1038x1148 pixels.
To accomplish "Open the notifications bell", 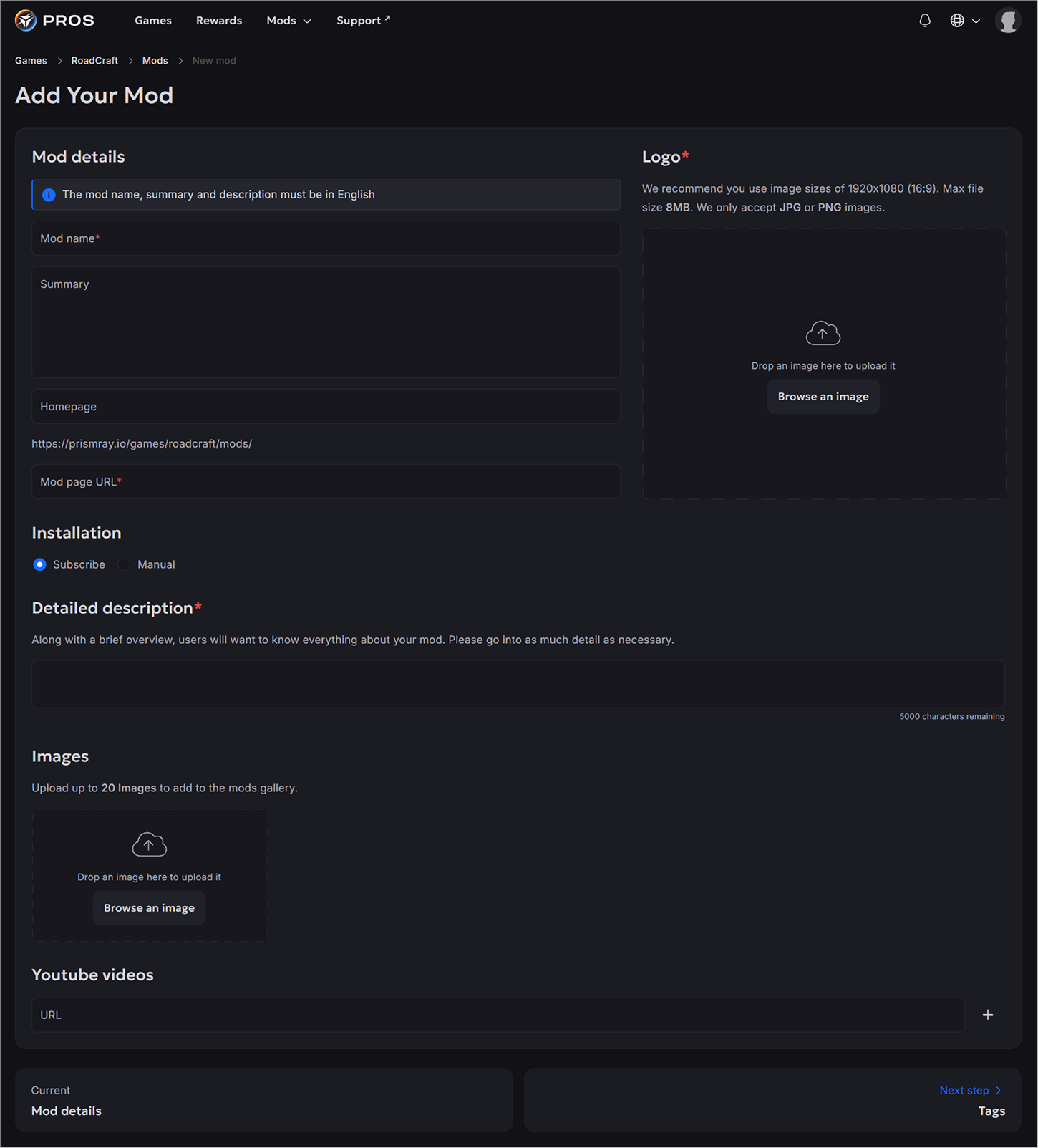I will pos(925,21).
